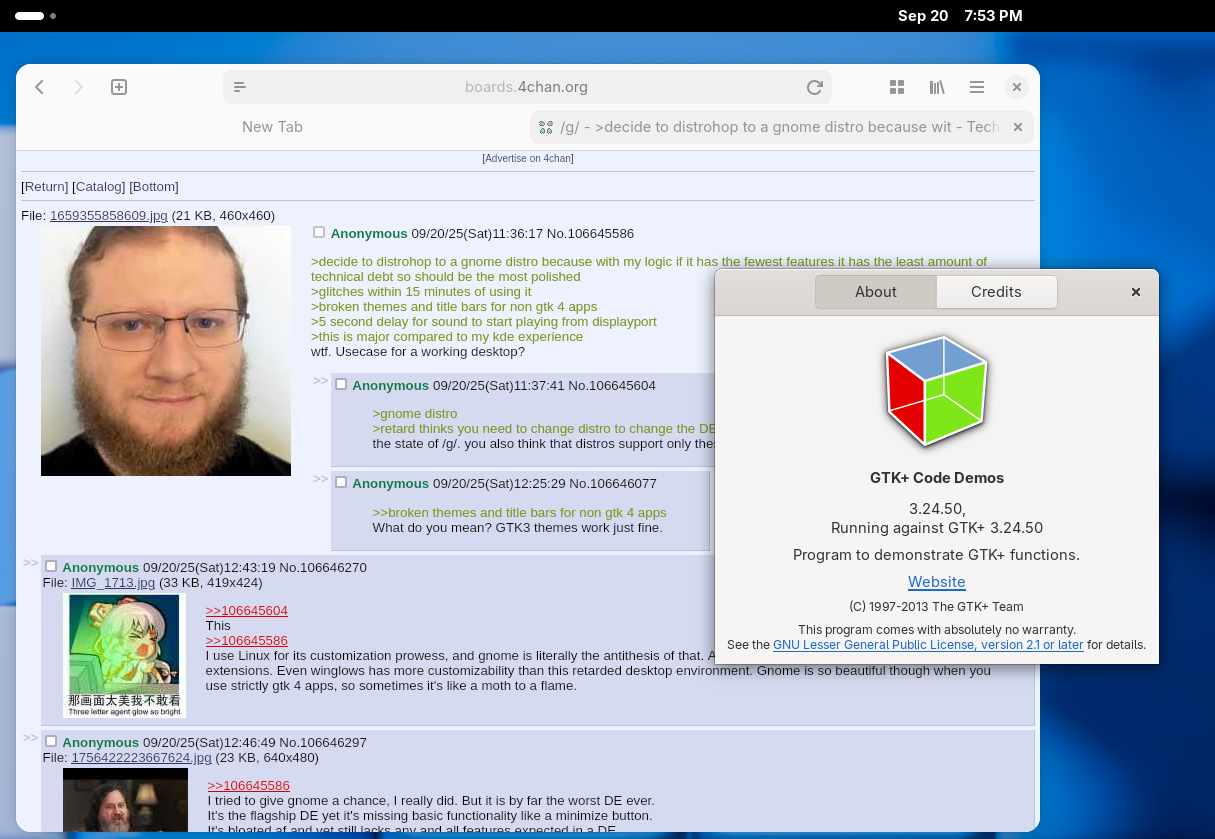Follow quote link >>106645586 in post 106646297
1215x839 pixels.
pos(249,786)
